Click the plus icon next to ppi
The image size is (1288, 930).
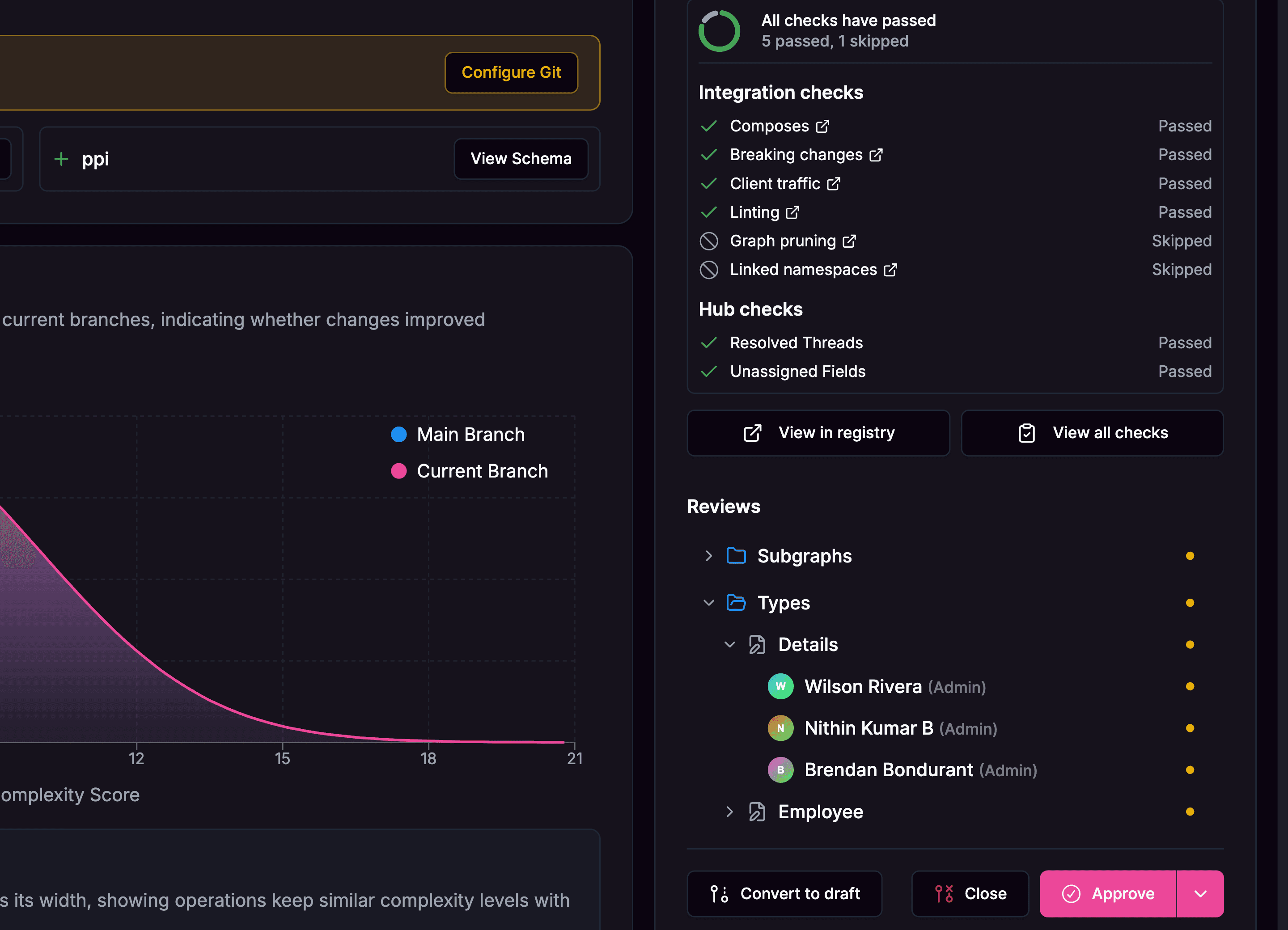click(x=61, y=159)
